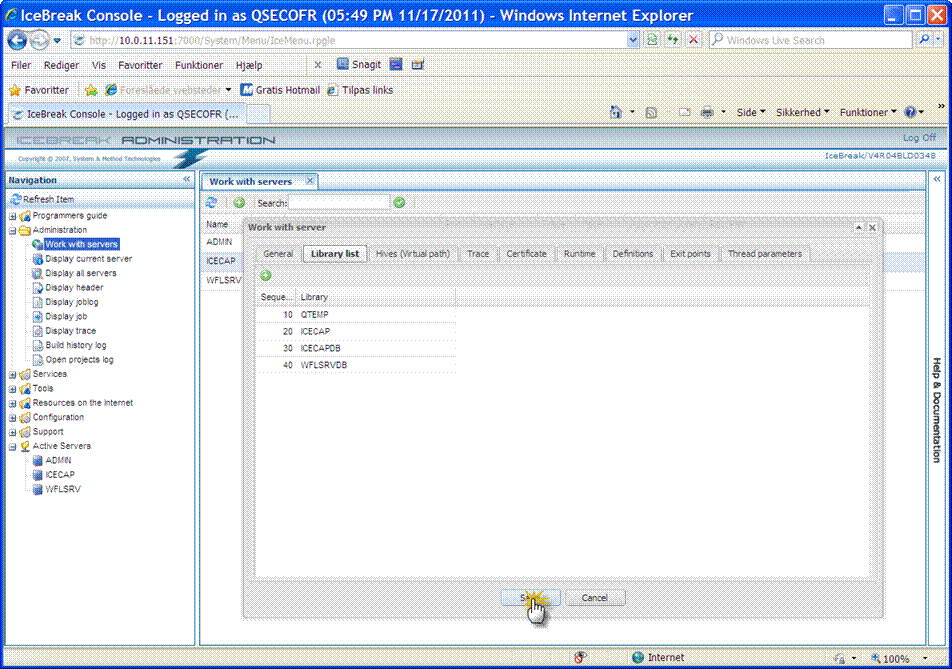
Task: Switch to the Thread parameters tab
Action: (x=765, y=254)
